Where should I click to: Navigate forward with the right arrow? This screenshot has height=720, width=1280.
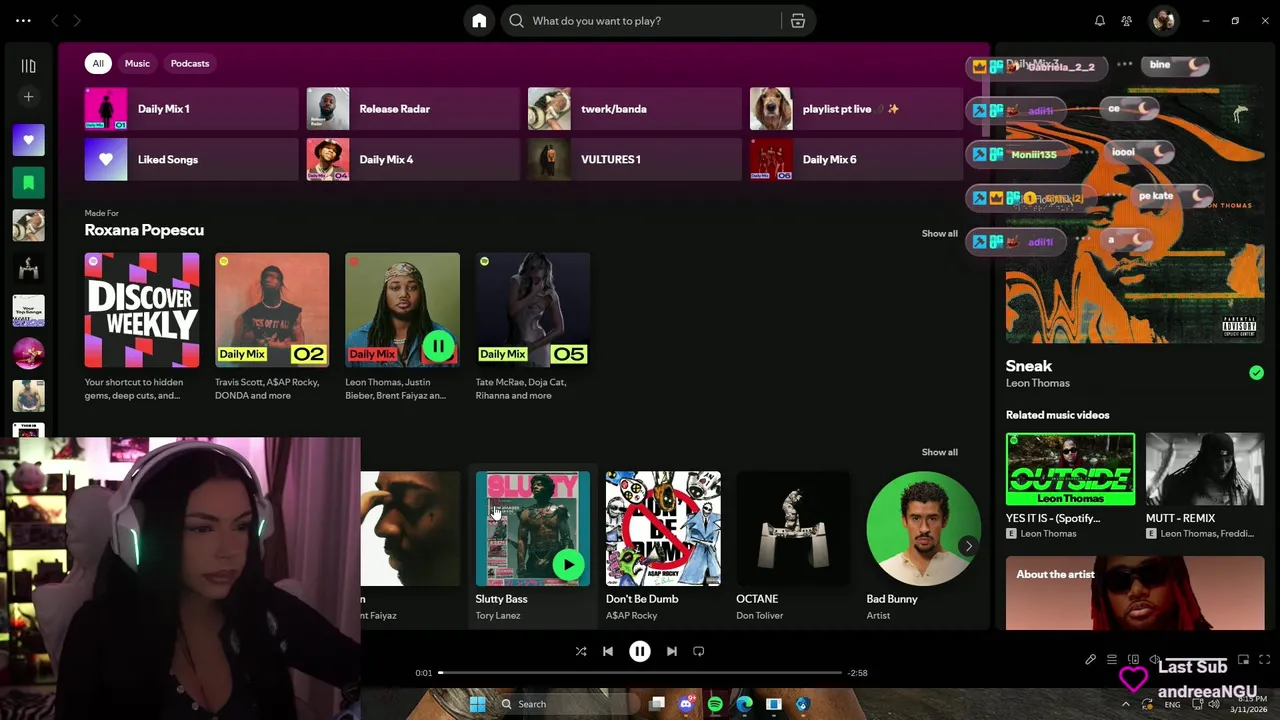[x=77, y=21]
